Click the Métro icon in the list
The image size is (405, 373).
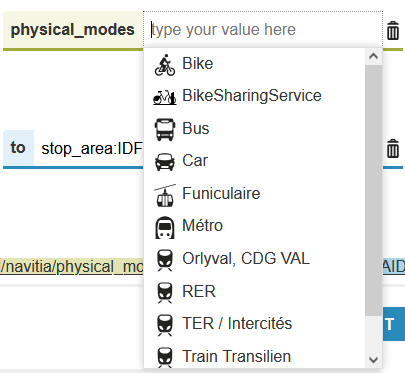point(165,228)
